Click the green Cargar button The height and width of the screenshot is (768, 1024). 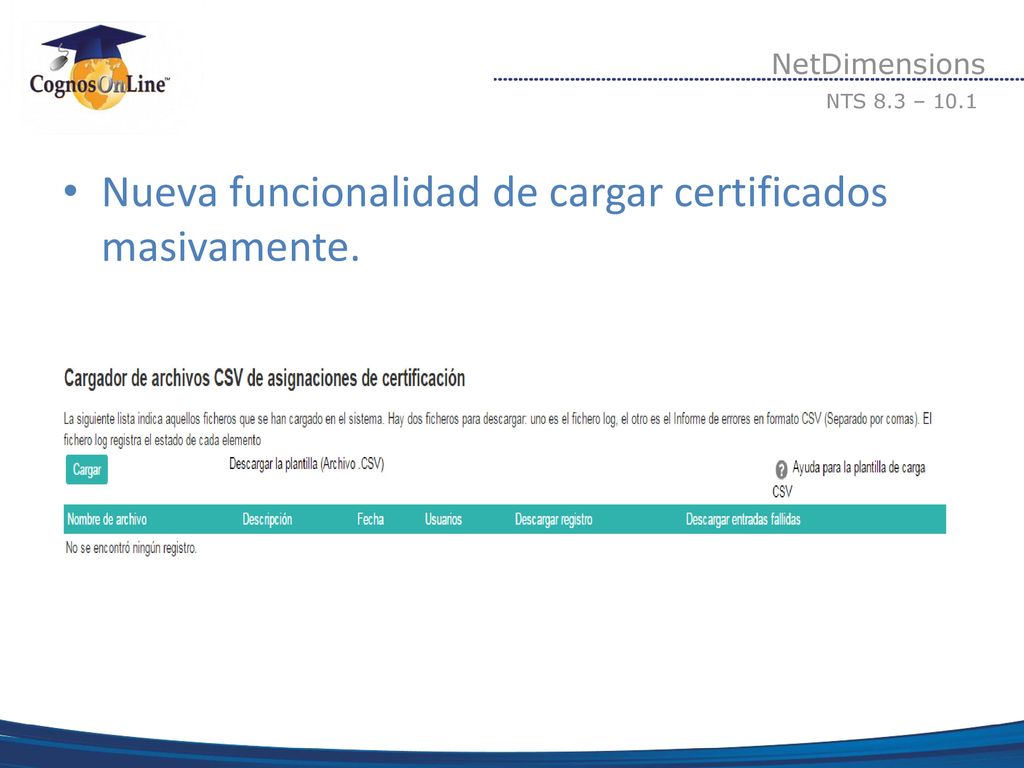87,470
